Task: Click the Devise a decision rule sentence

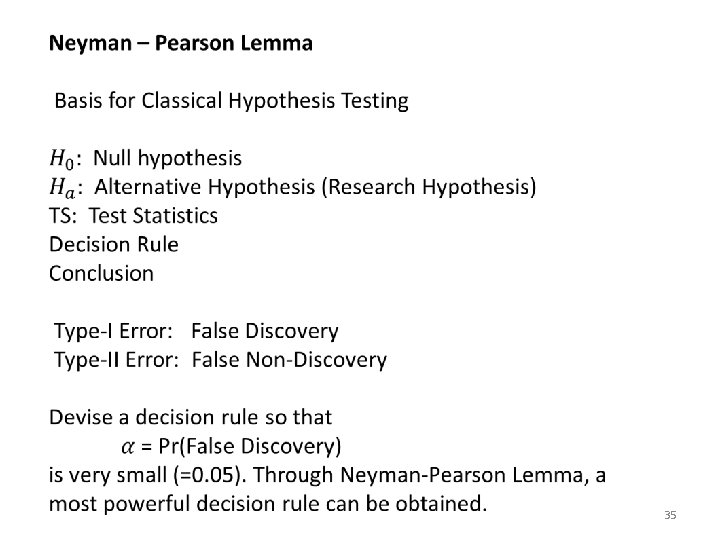Action: pos(190,417)
